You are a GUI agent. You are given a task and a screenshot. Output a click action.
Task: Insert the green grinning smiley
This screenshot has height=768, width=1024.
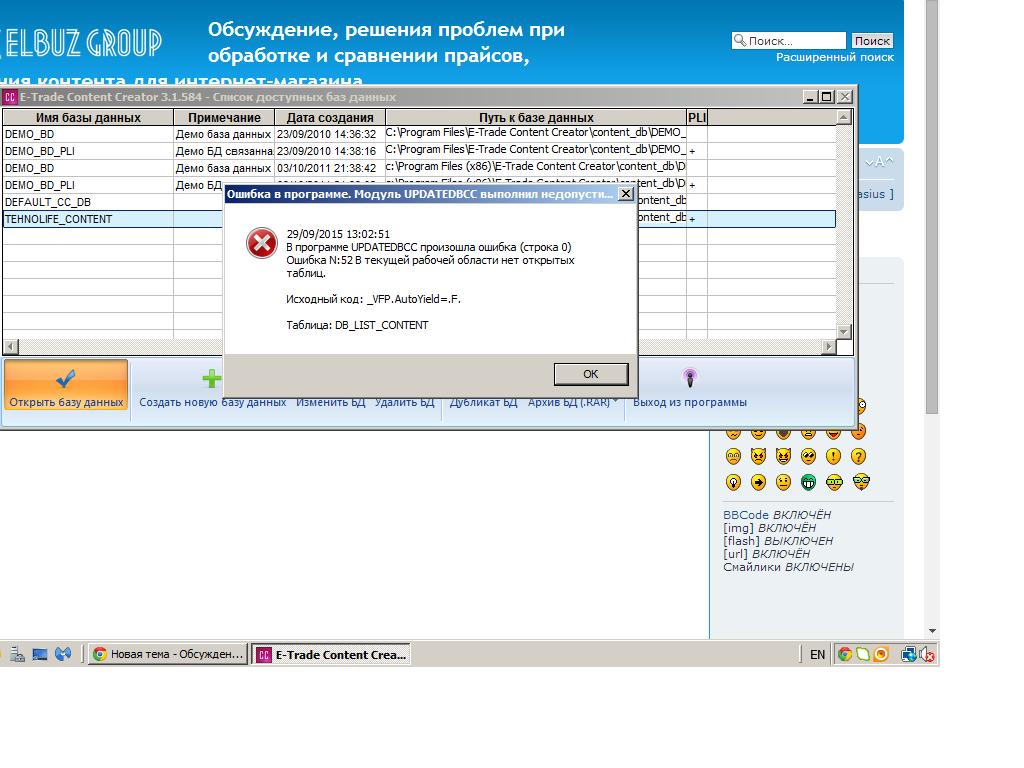pos(808,483)
